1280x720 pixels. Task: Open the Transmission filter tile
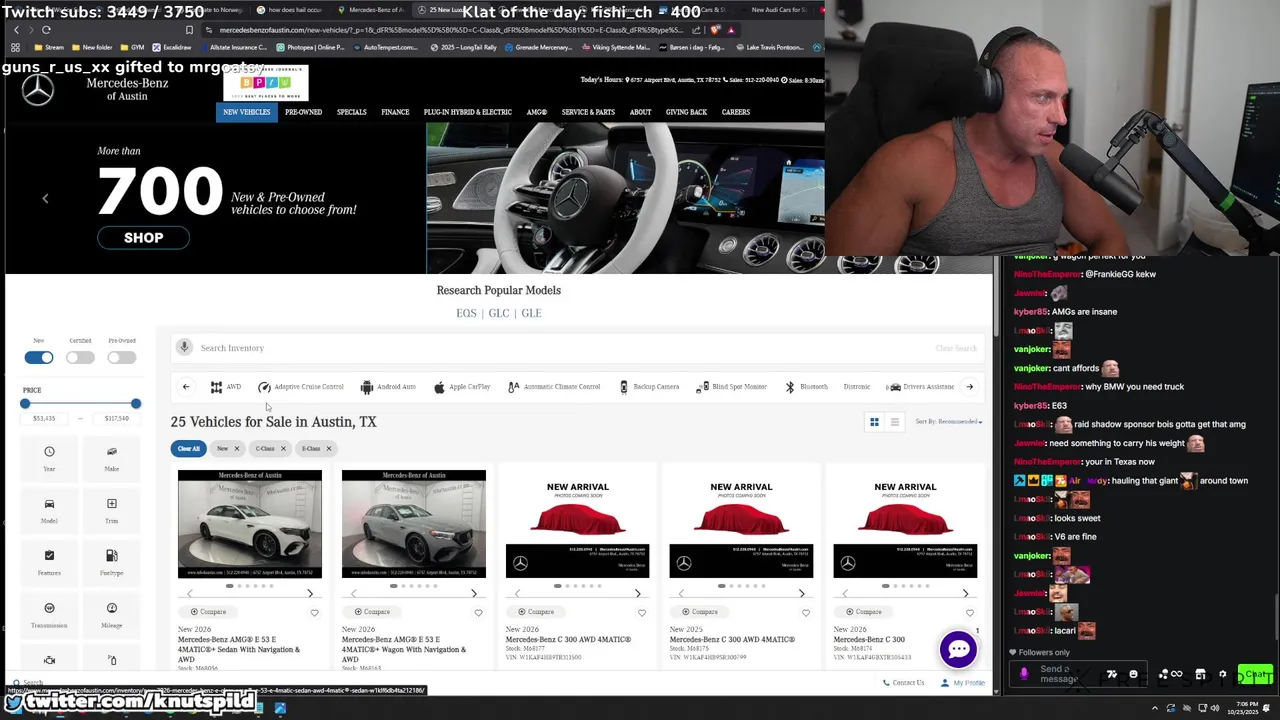49,614
